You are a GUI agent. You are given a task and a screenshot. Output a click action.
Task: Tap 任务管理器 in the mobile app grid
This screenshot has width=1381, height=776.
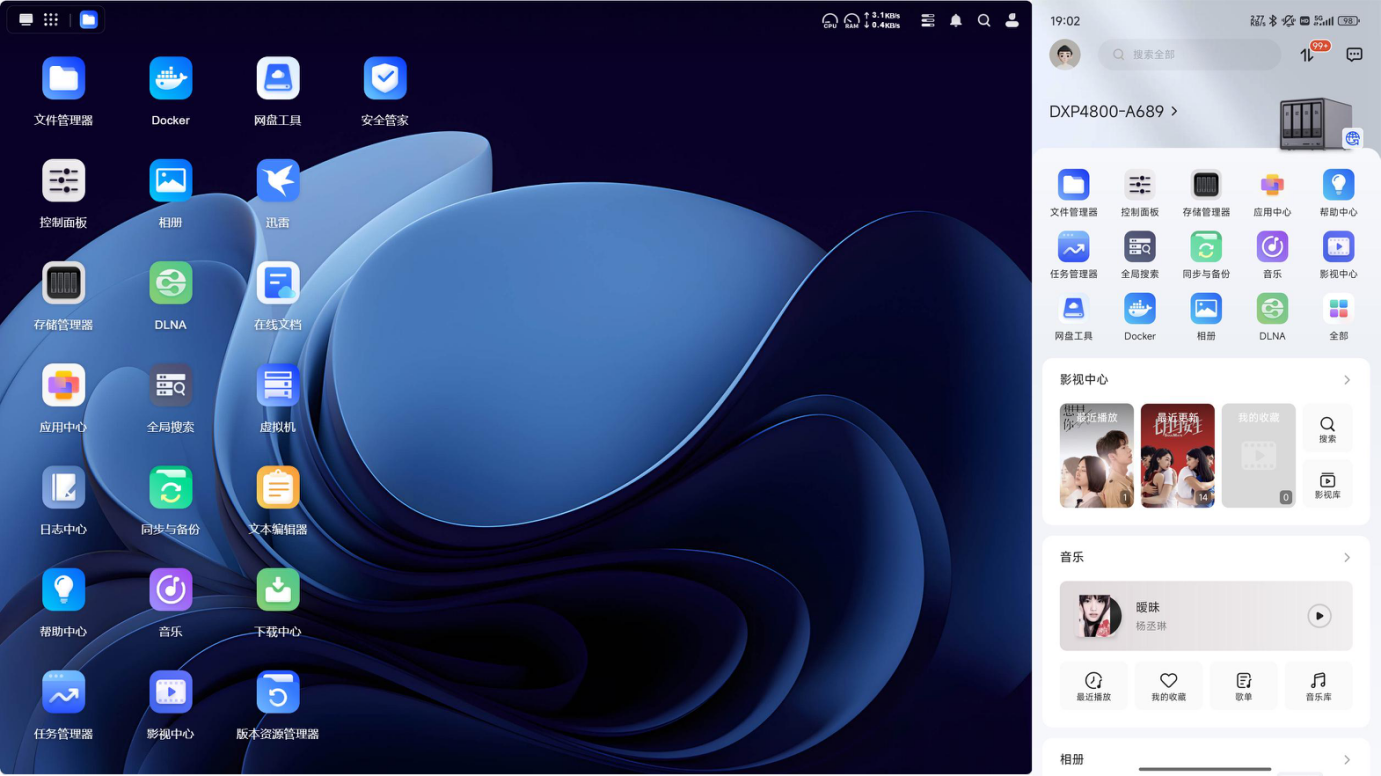[1074, 247]
